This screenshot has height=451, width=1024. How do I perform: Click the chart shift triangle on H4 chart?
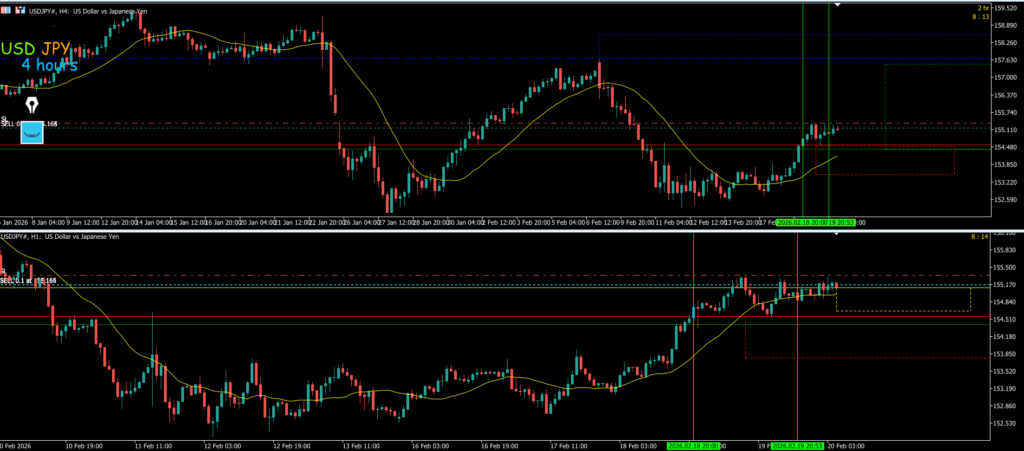click(x=838, y=5)
